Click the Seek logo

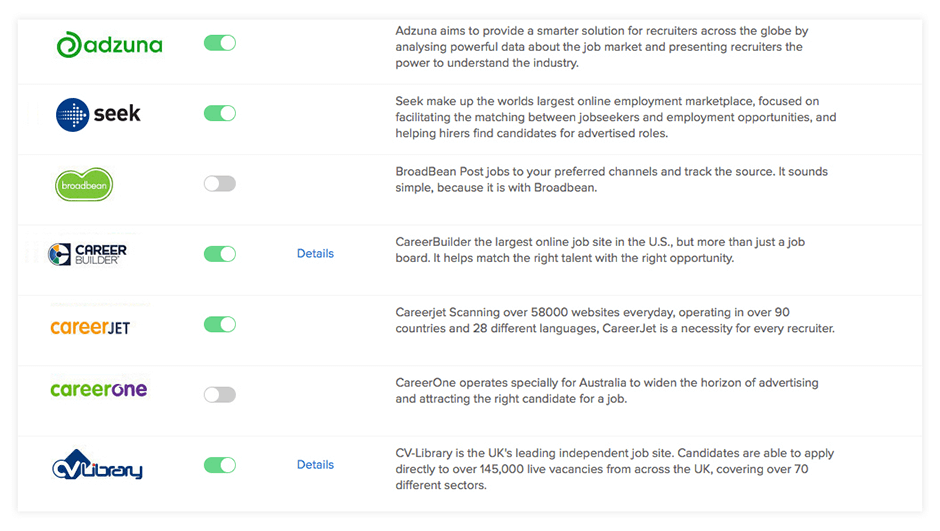[98, 114]
